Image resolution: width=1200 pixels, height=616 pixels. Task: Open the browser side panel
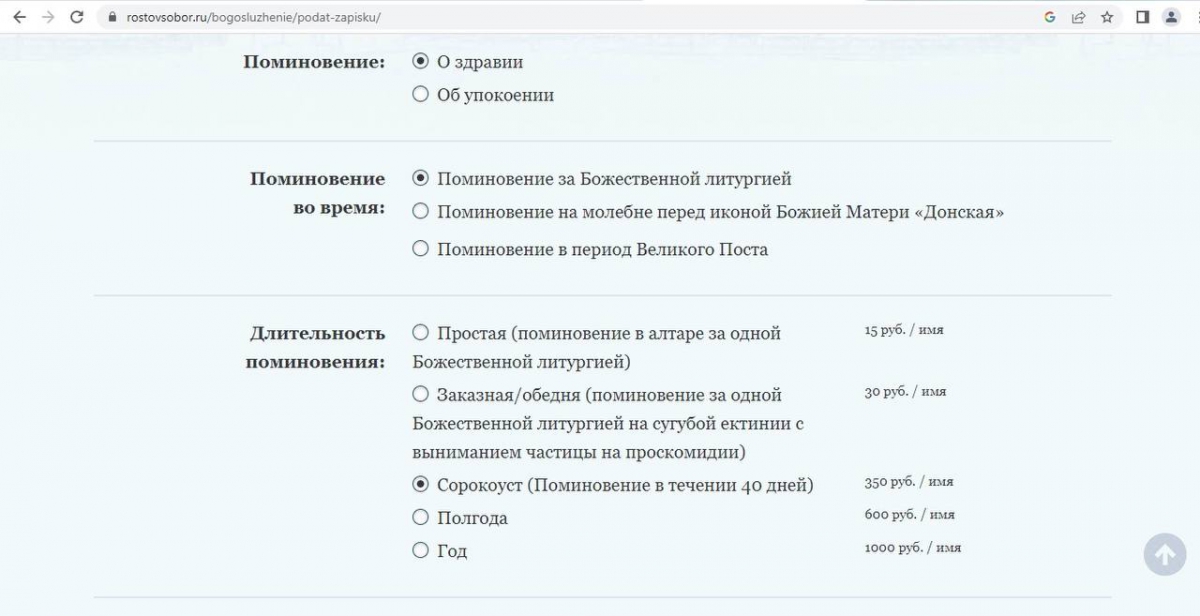(1142, 17)
